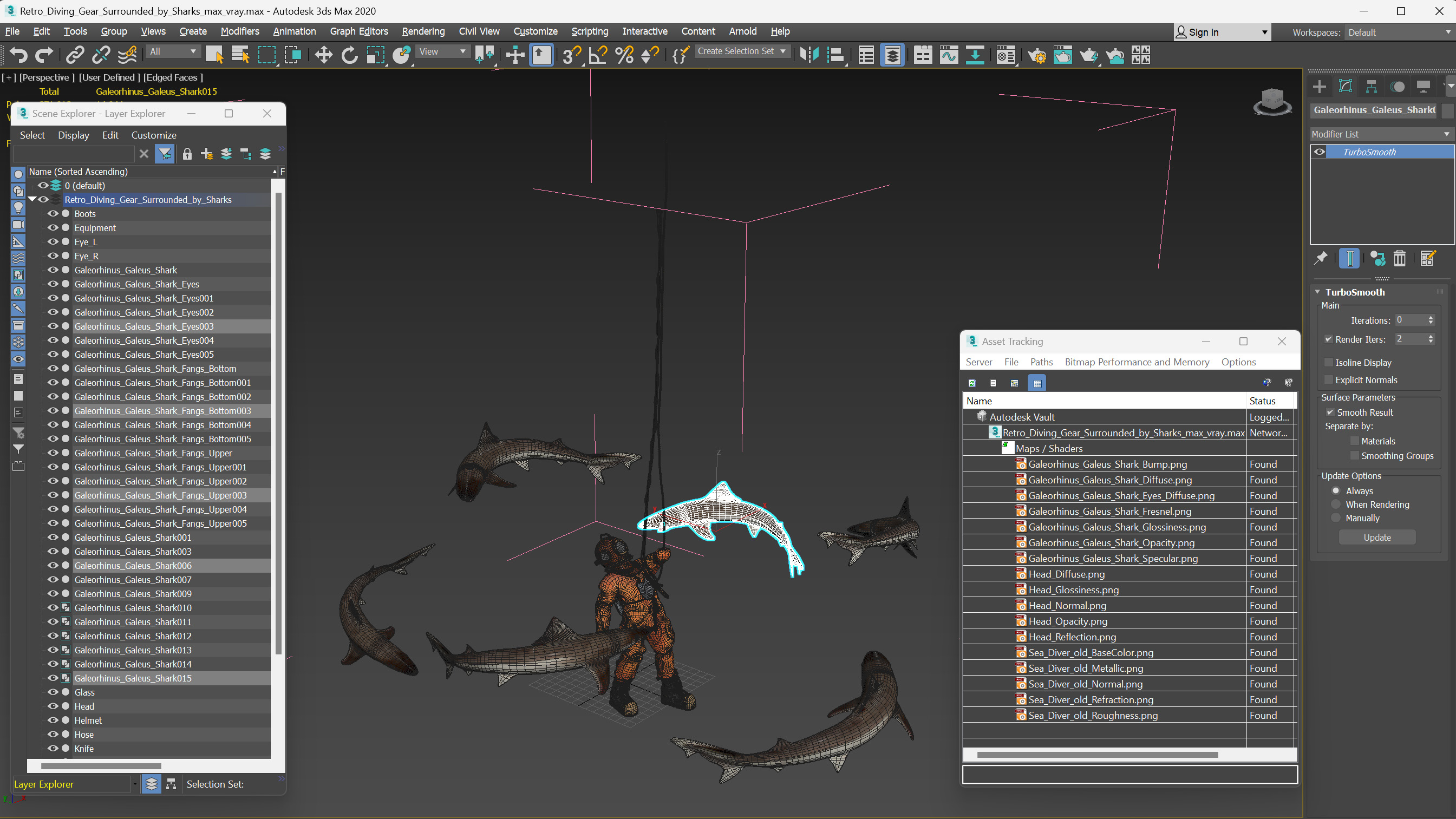
Task: Click the Mirror tool icon
Action: click(809, 55)
